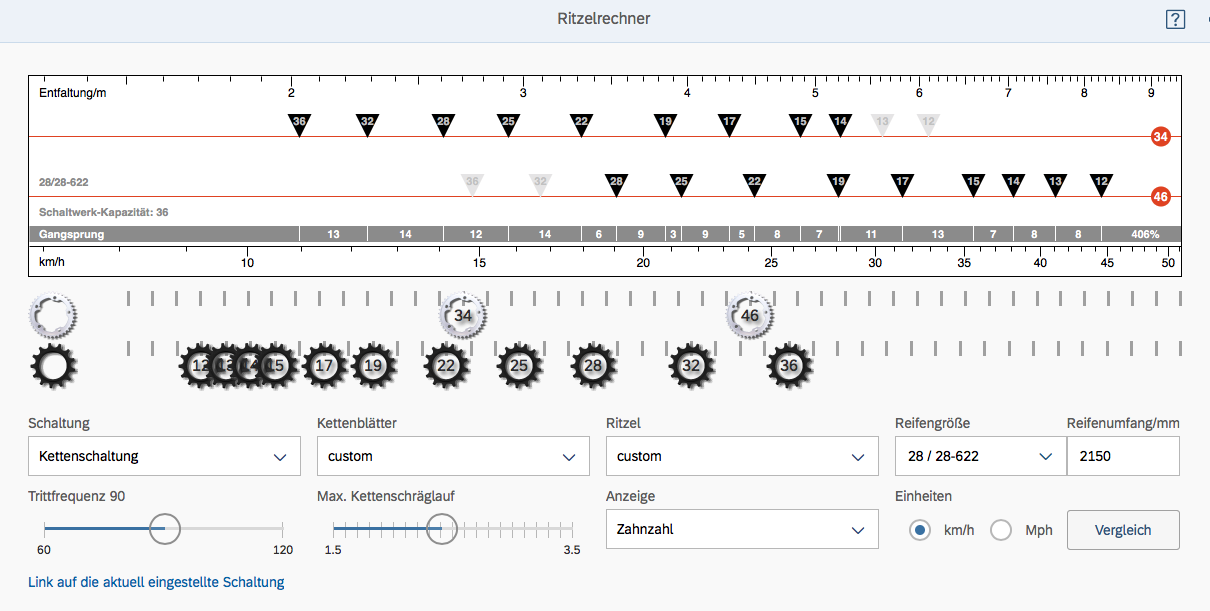
Task: Click the Reifenumfang input field
Action: (x=1123, y=456)
